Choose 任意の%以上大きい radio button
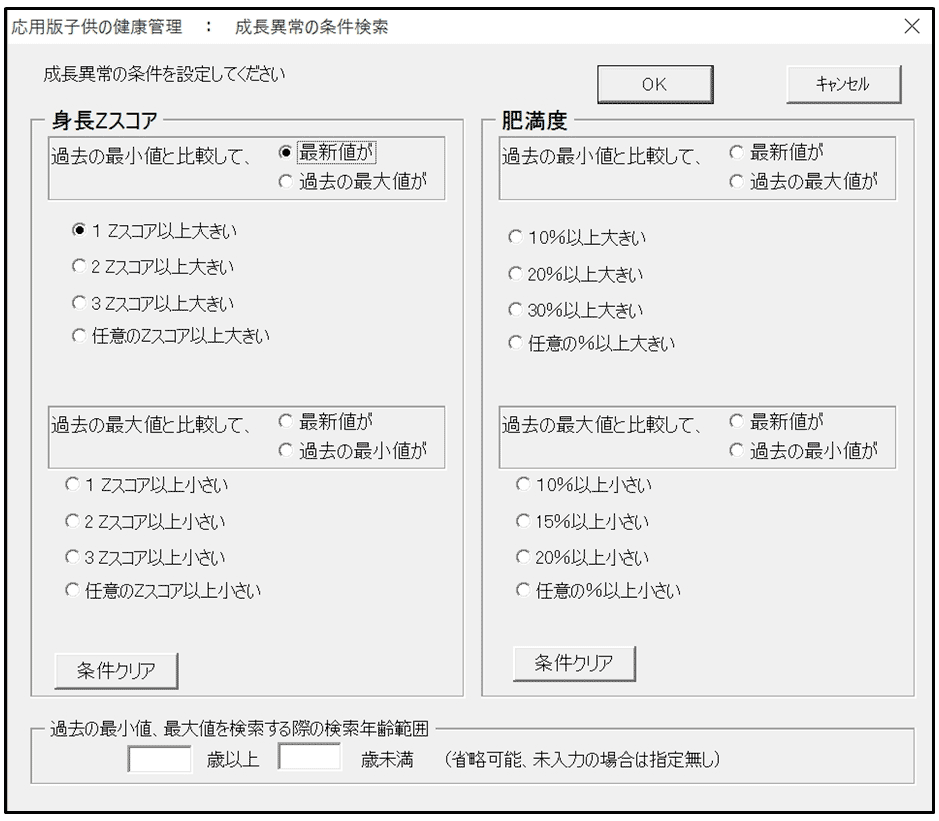Screen dimensions: 939x821 tap(515, 344)
